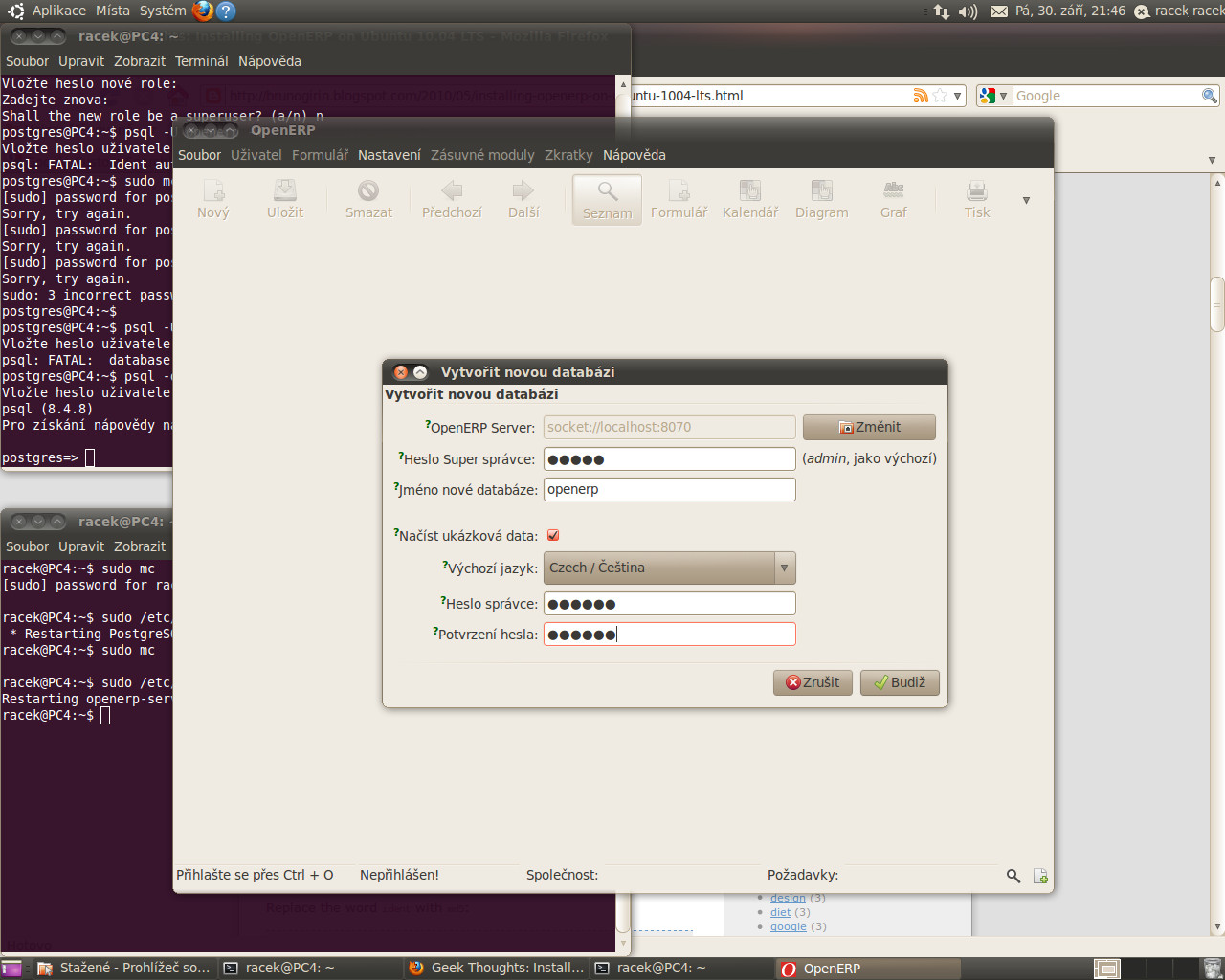
Task: Click the Smazat delete toolbar icon
Action: [x=368, y=200]
